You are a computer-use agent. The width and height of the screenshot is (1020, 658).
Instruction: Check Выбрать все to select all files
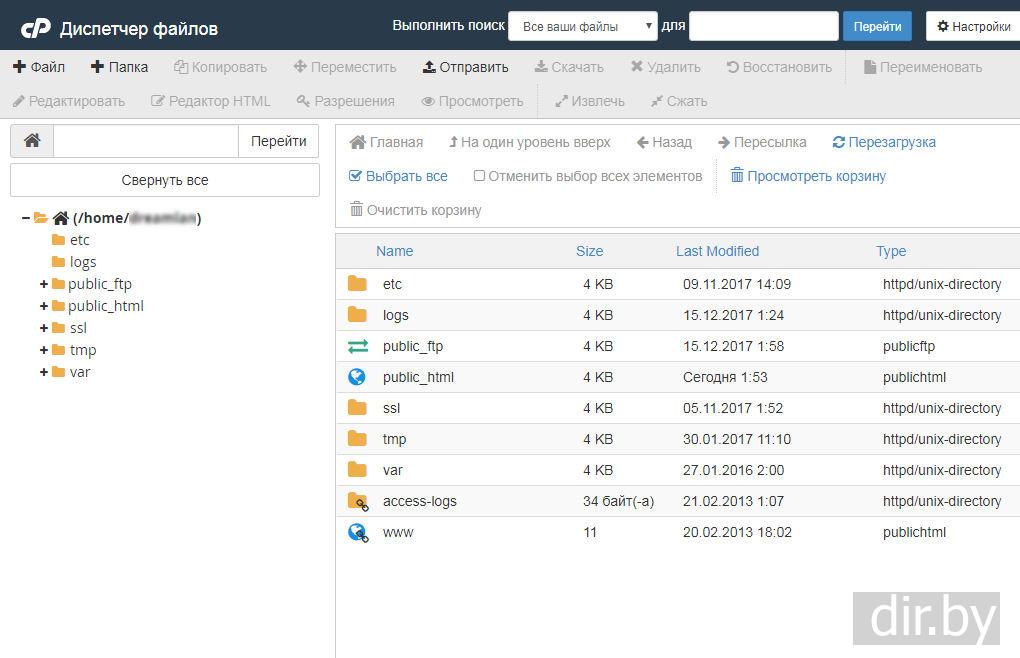pyautogui.click(x=398, y=176)
